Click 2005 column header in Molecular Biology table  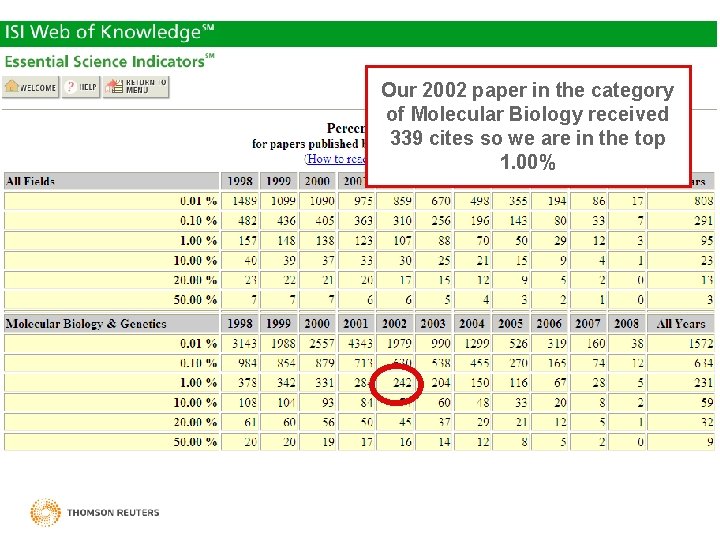coord(511,324)
